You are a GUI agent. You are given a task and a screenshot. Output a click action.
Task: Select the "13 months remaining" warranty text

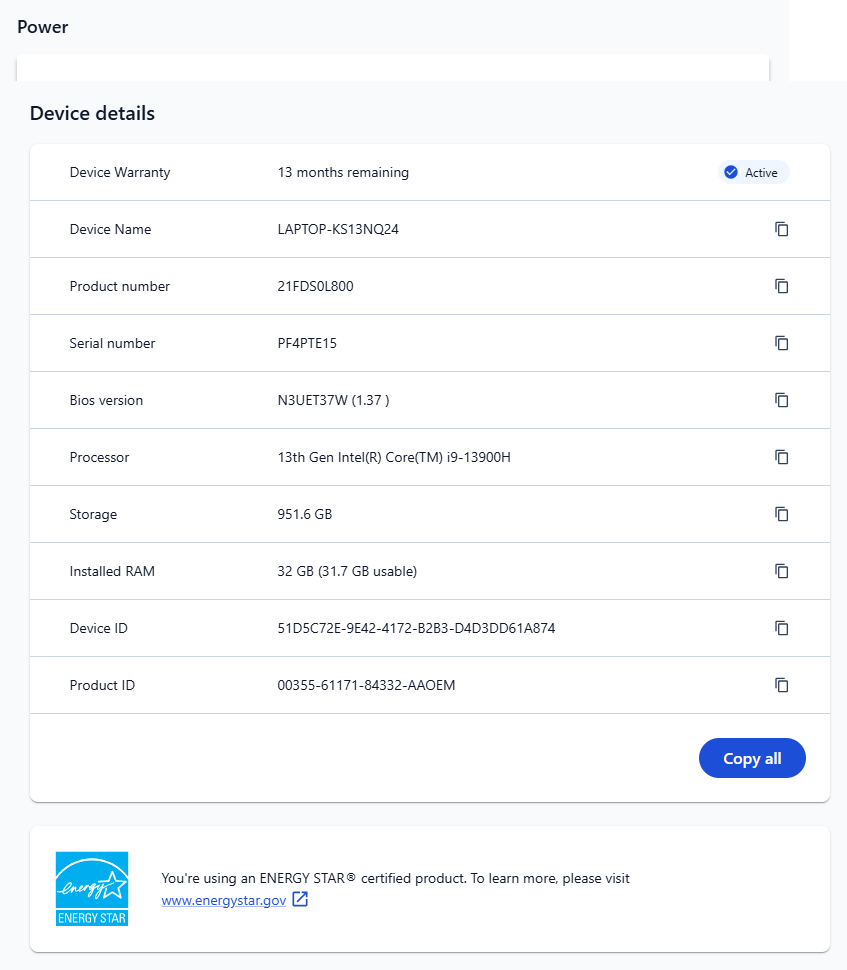pyautogui.click(x=343, y=172)
